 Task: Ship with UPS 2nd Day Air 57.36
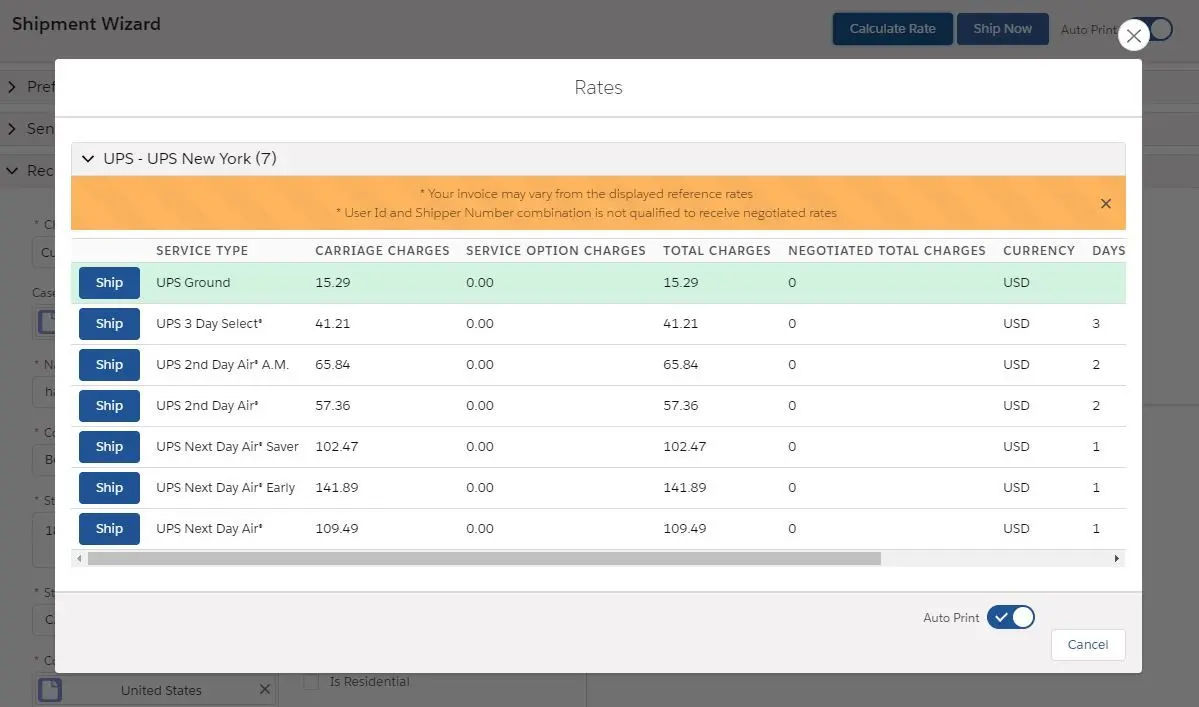click(x=109, y=406)
